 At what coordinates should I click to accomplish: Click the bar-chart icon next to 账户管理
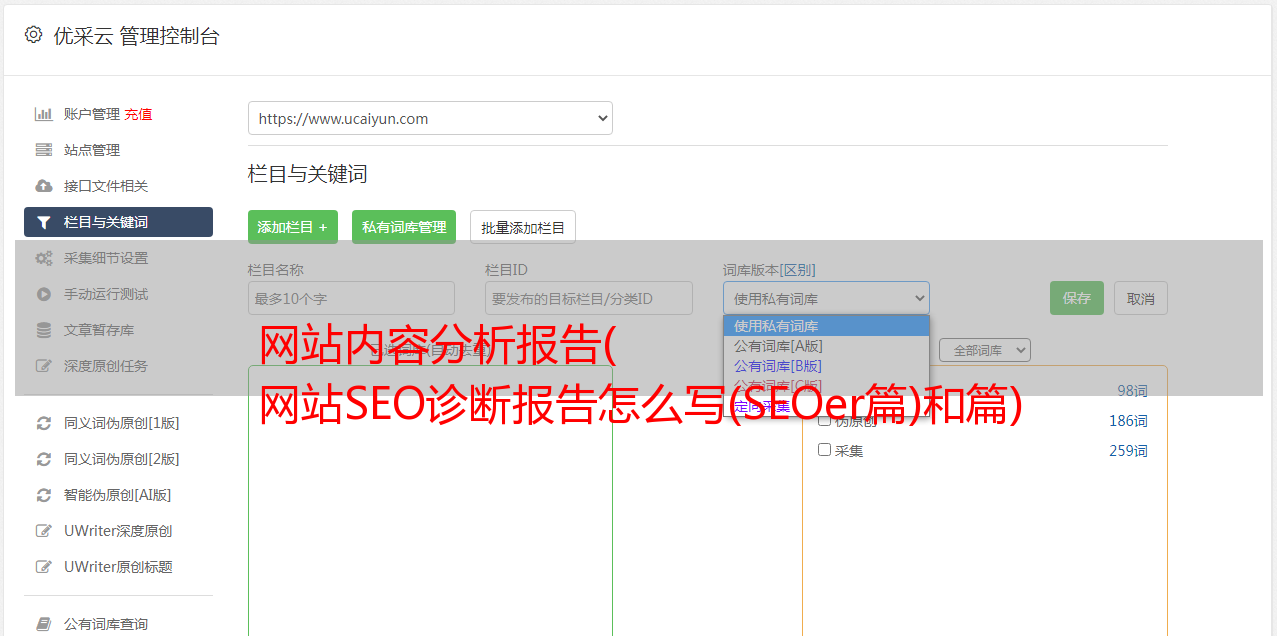click(x=43, y=114)
